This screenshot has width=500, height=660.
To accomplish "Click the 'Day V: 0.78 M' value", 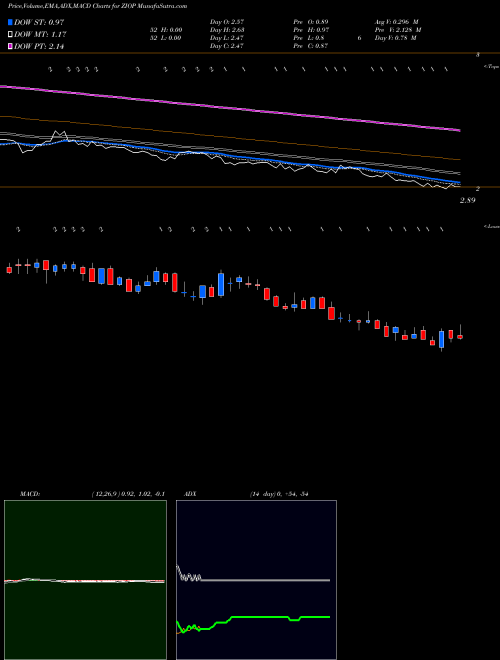I will point(396,38).
